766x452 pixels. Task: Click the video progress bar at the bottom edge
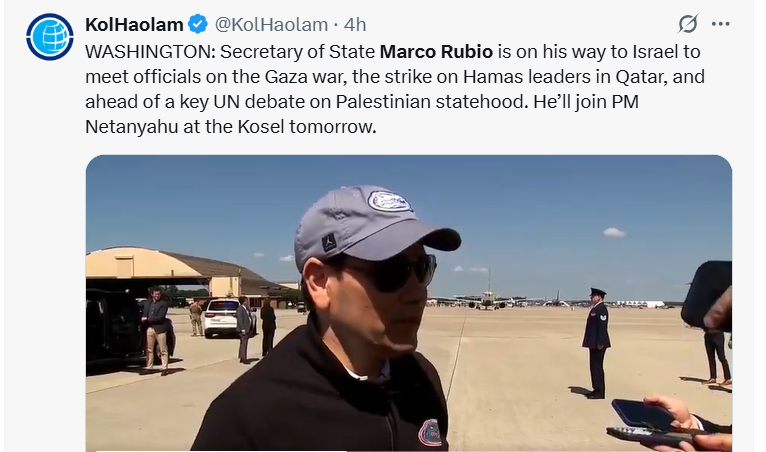(x=409, y=450)
